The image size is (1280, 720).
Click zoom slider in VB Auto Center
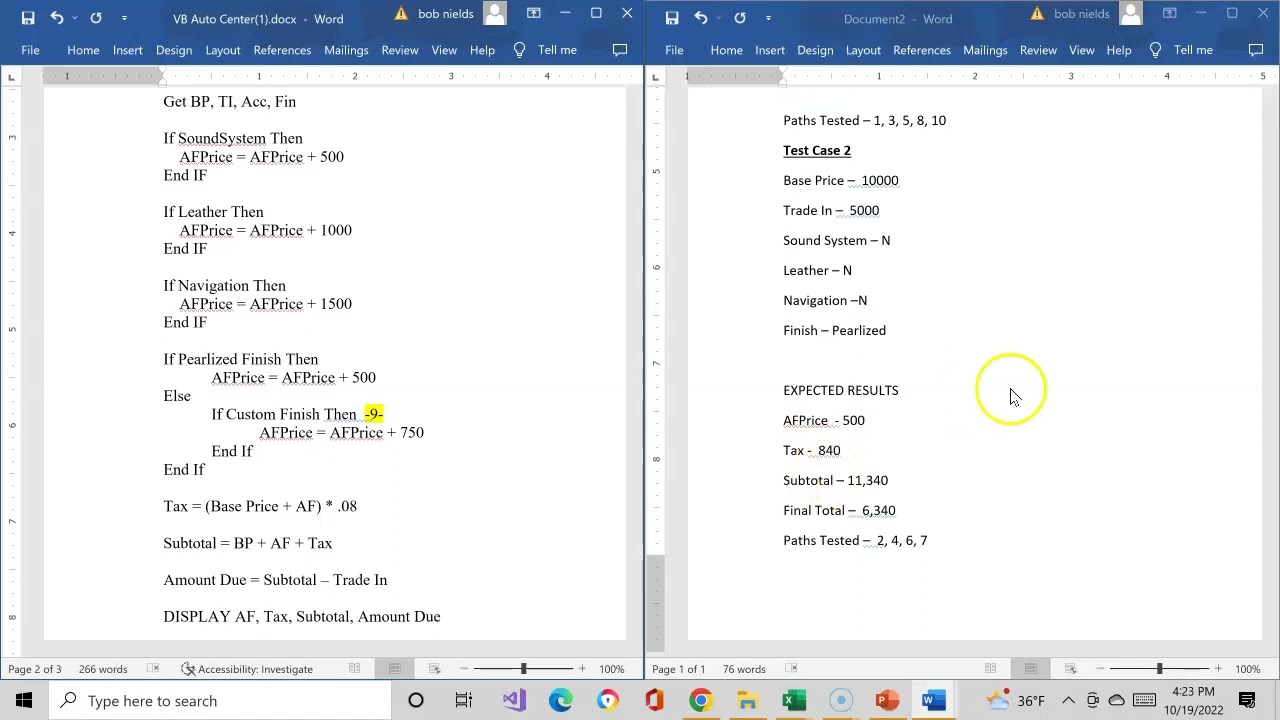pos(523,669)
